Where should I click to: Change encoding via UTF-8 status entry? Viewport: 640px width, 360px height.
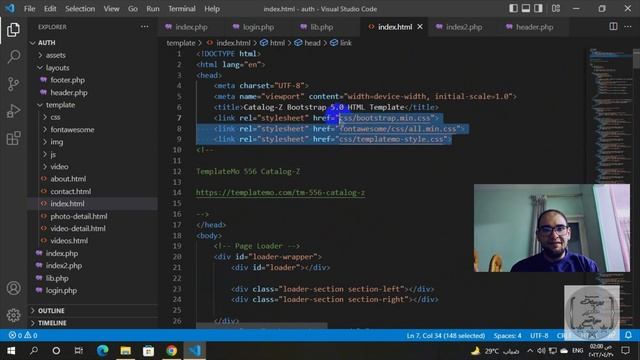pyautogui.click(x=539, y=336)
